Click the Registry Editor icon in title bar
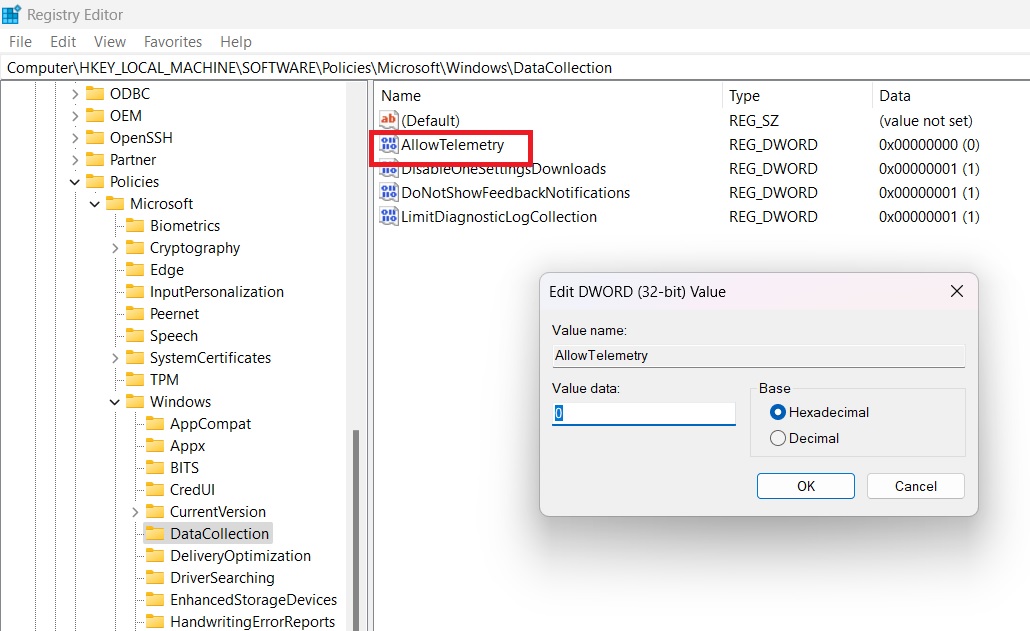The width and height of the screenshot is (1030, 631). 12,14
